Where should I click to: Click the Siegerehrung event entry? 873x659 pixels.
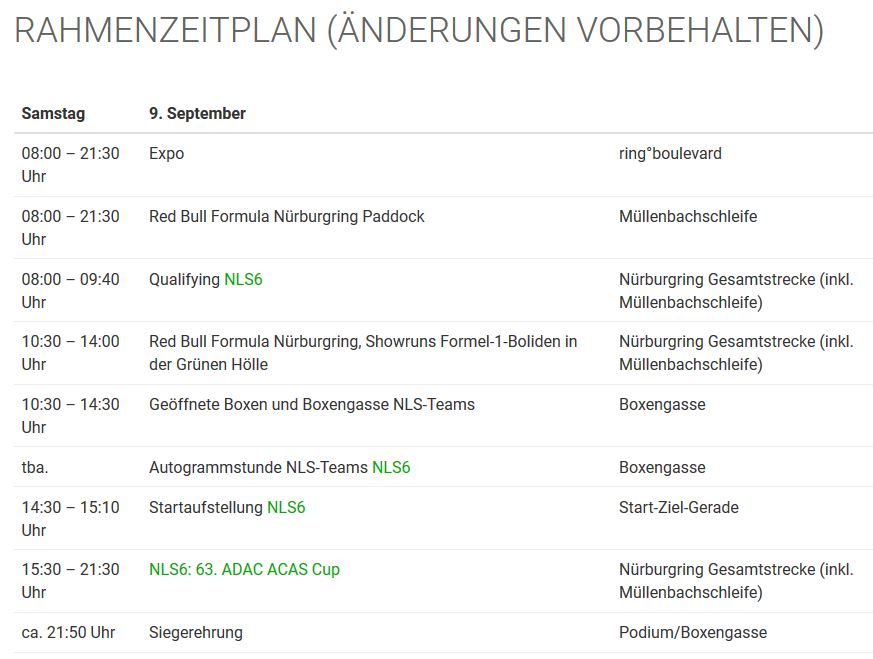click(x=195, y=632)
